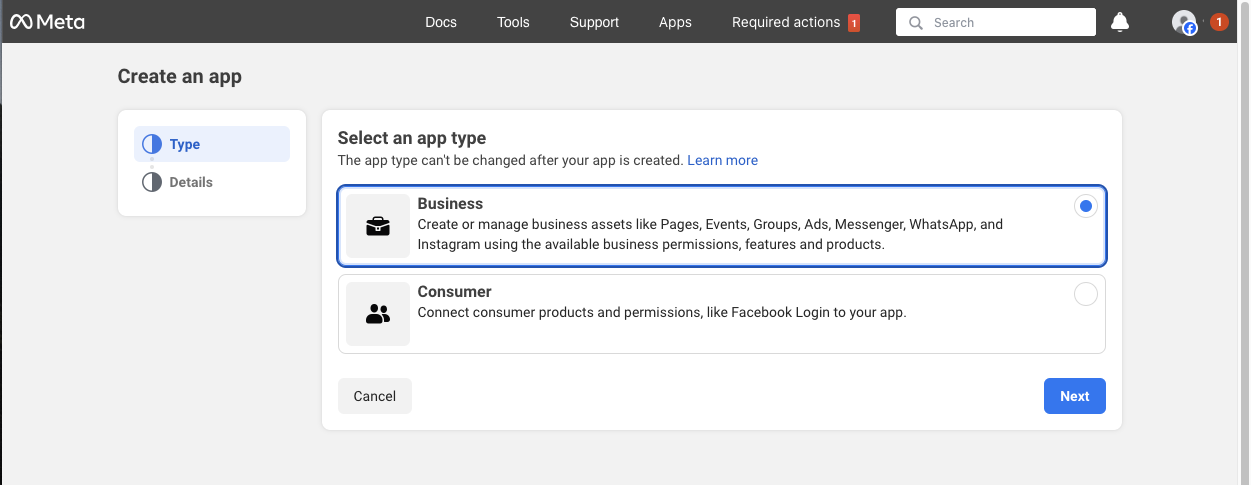Image resolution: width=1251 pixels, height=485 pixels.
Task: Click the red badge beside profile avatar
Action: click(1219, 22)
